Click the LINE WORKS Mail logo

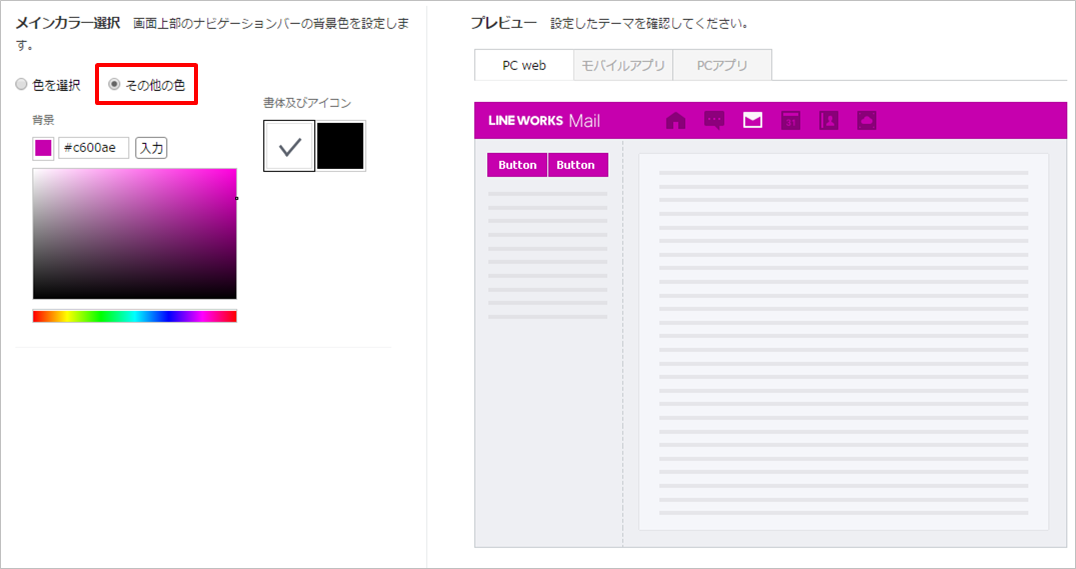544,121
